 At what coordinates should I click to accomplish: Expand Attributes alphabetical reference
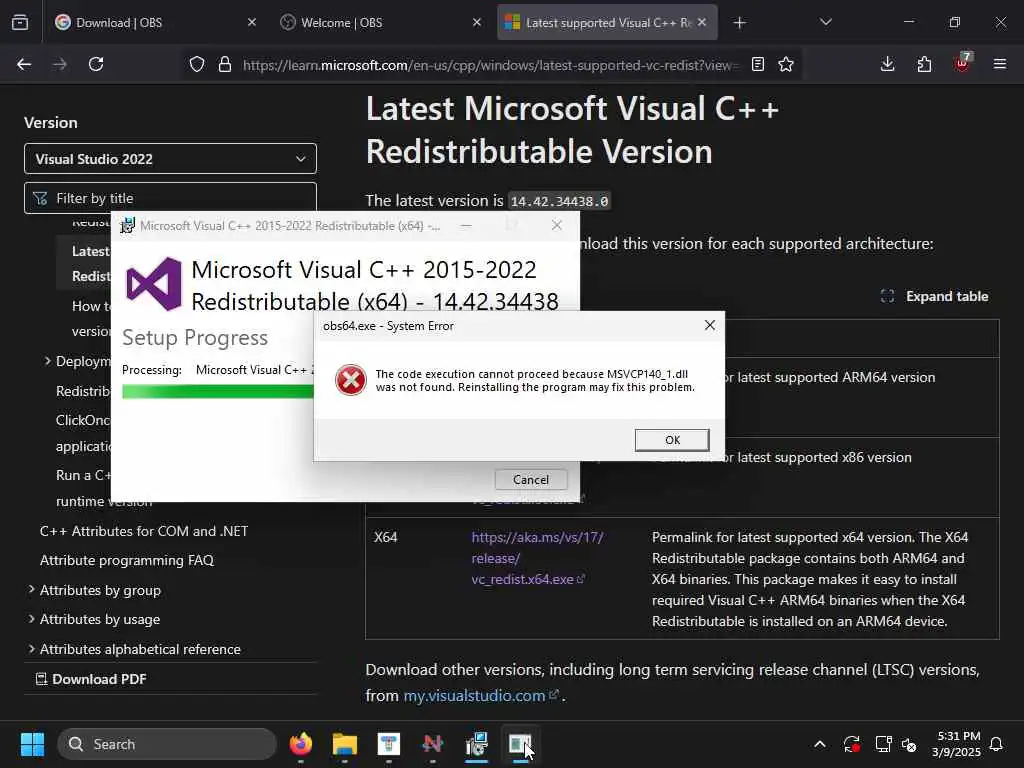(31, 648)
